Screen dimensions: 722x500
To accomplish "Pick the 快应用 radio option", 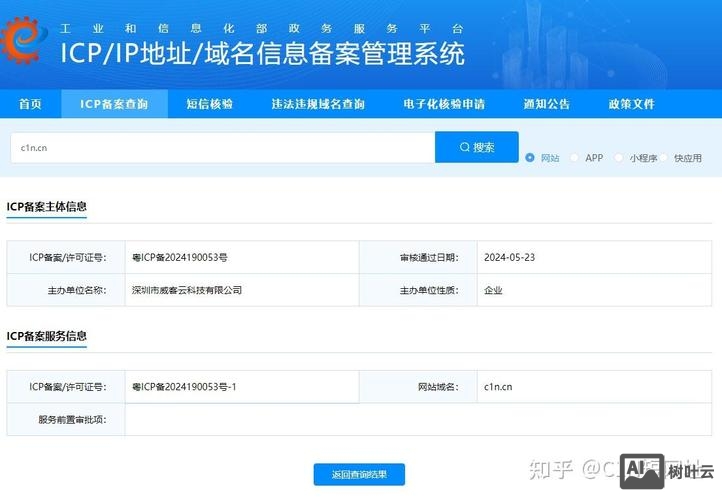I will [664, 158].
